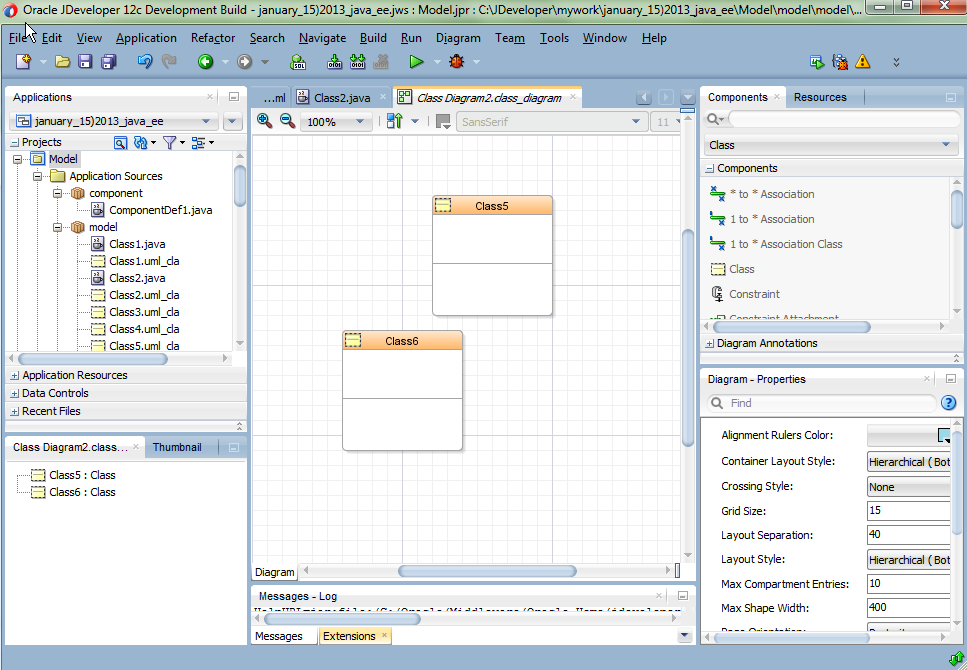Screen dimensions: 967x670
Task: Open the Refactor menu
Action: (213, 38)
